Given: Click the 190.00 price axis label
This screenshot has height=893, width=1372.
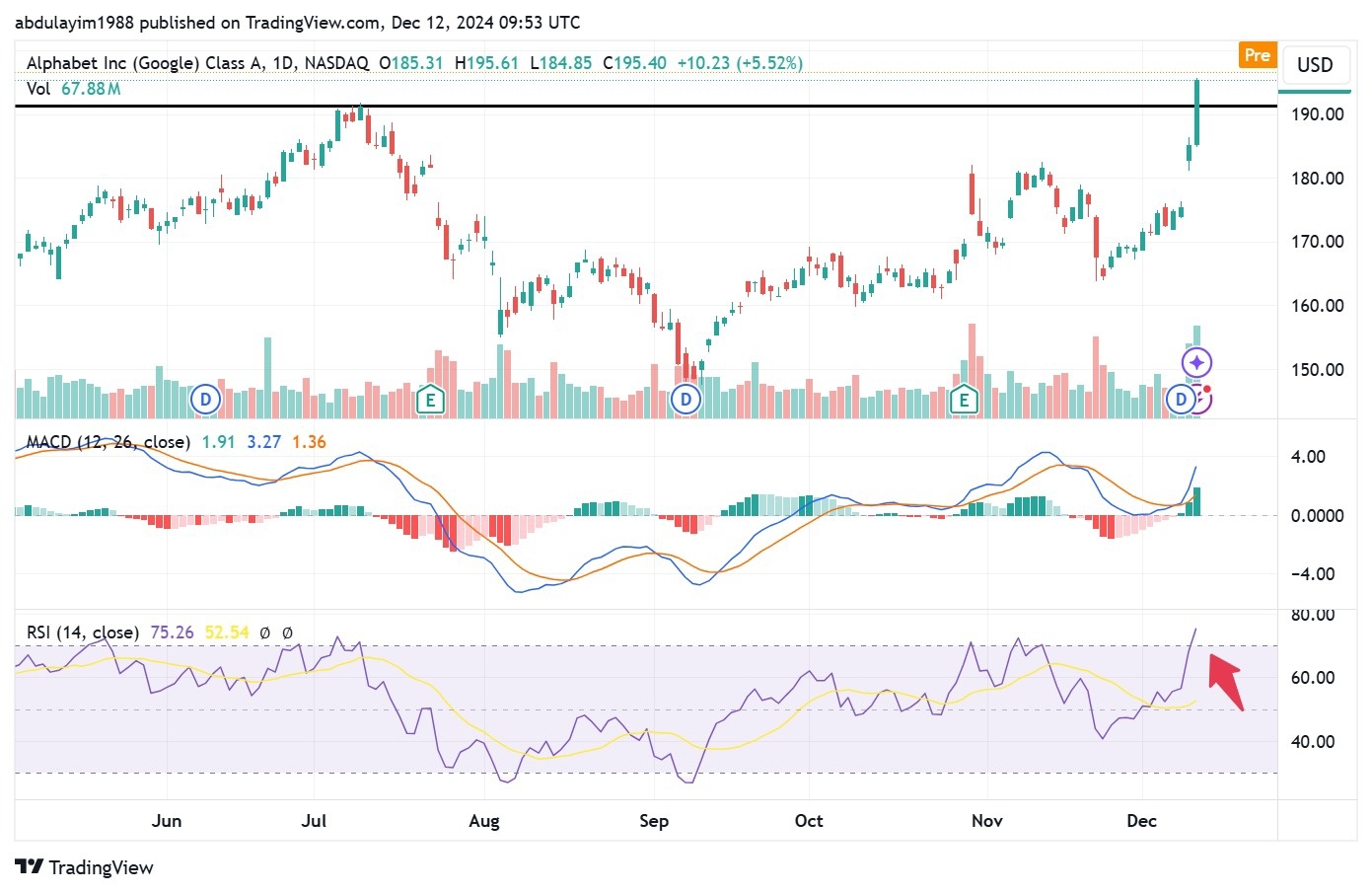Looking at the screenshot, I should (x=1318, y=114).
